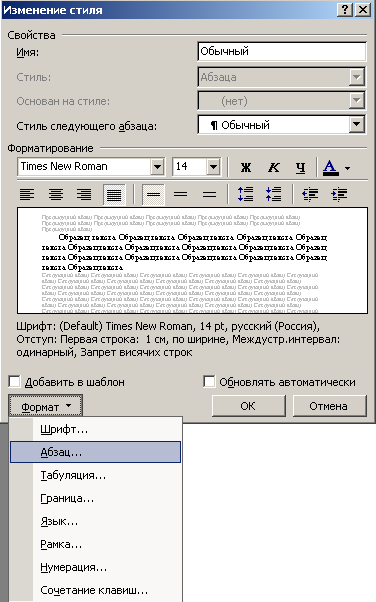Apply the font color A button
376x602 pixels.
331,167
